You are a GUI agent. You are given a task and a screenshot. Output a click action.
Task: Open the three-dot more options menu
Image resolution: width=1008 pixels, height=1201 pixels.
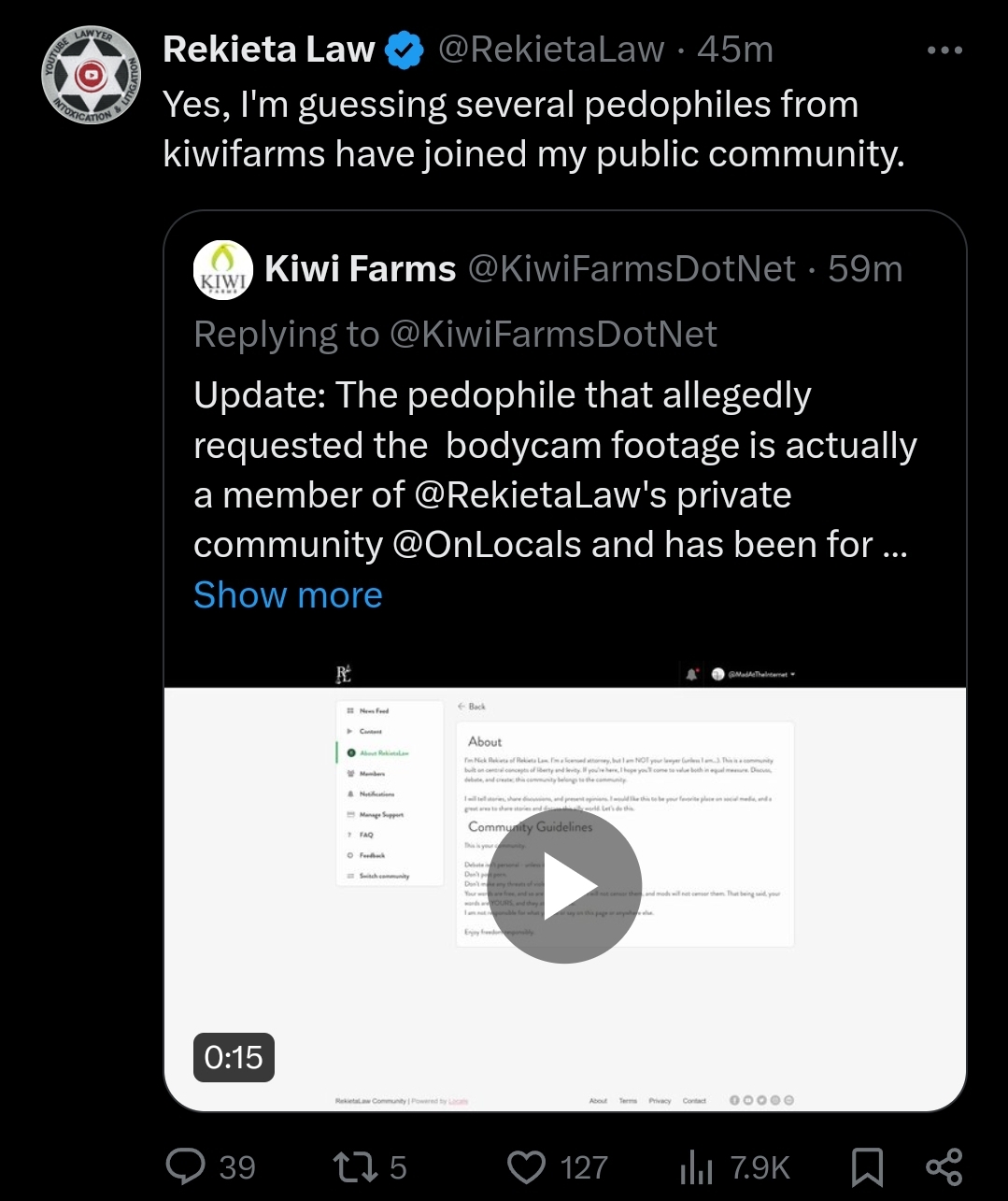(944, 50)
